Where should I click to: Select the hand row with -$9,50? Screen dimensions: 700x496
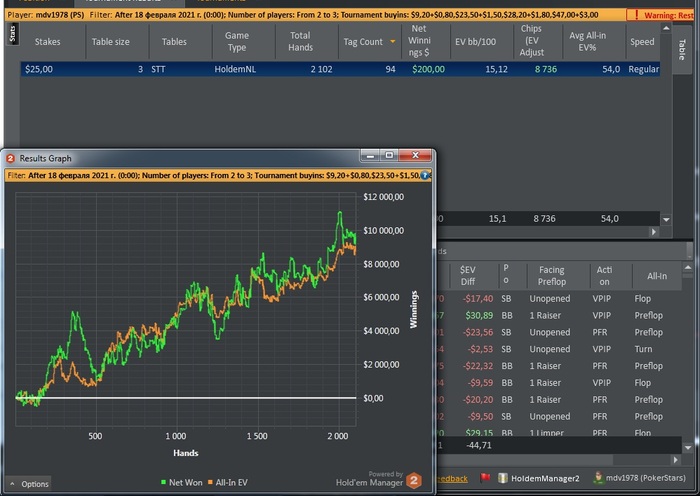560,417
